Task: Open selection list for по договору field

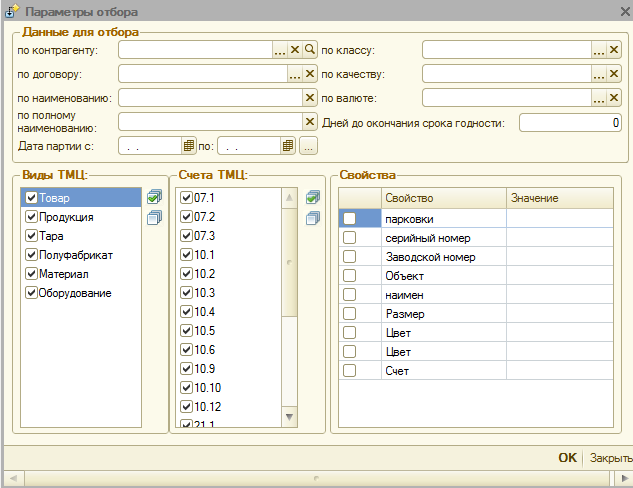Action: click(295, 74)
